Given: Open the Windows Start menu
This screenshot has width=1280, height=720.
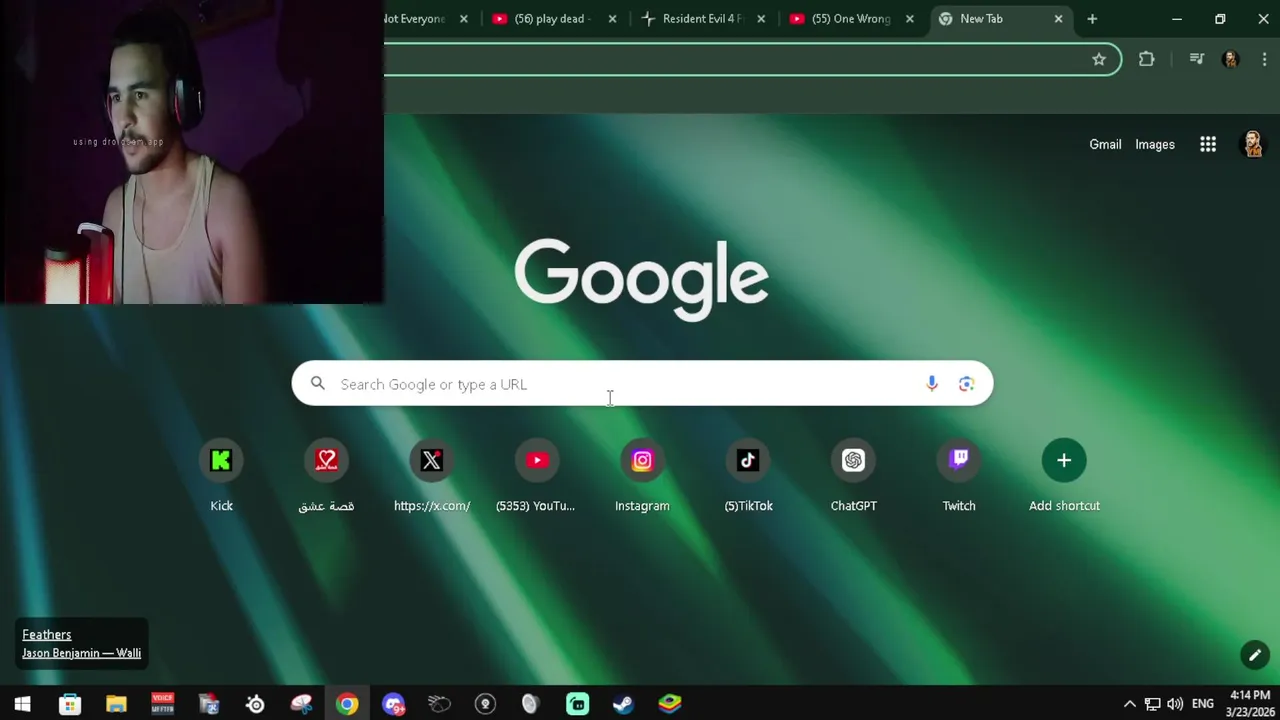Looking at the screenshot, I should pos(22,704).
